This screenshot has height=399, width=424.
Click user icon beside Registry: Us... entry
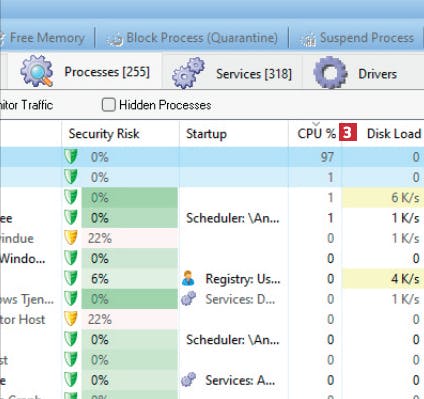(188, 278)
